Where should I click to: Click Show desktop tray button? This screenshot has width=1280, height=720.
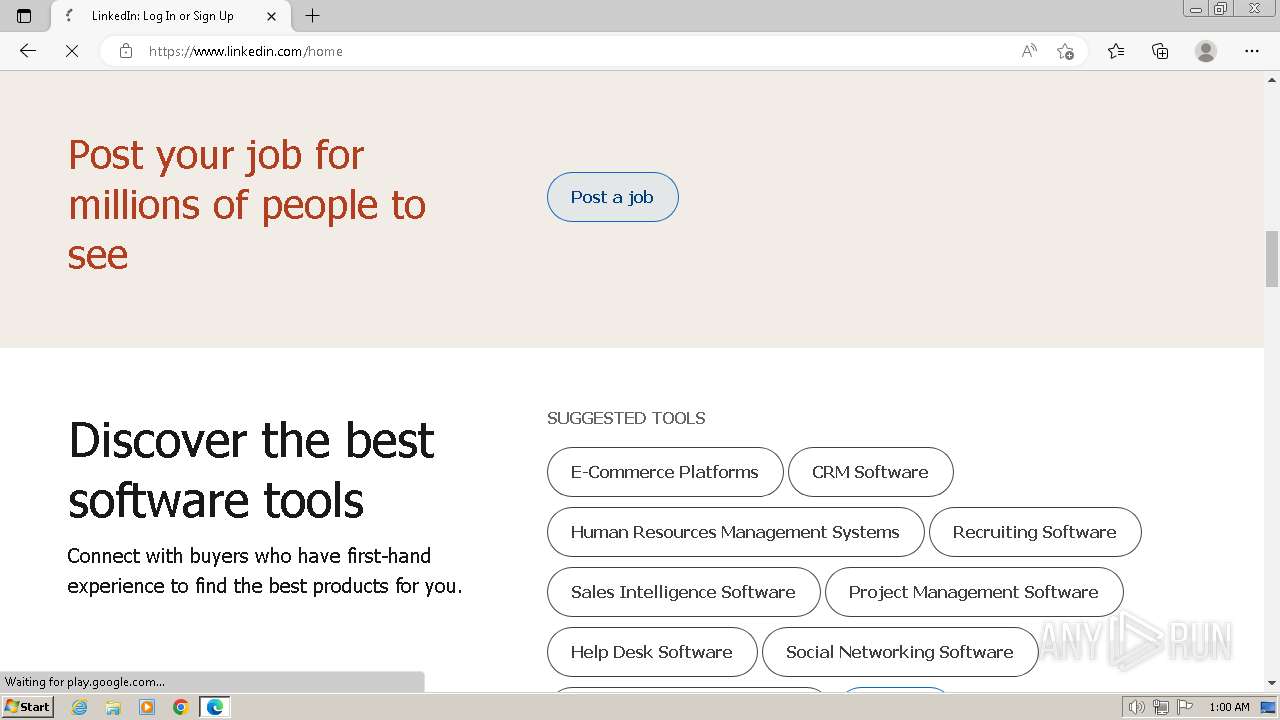pyautogui.click(x=1269, y=707)
